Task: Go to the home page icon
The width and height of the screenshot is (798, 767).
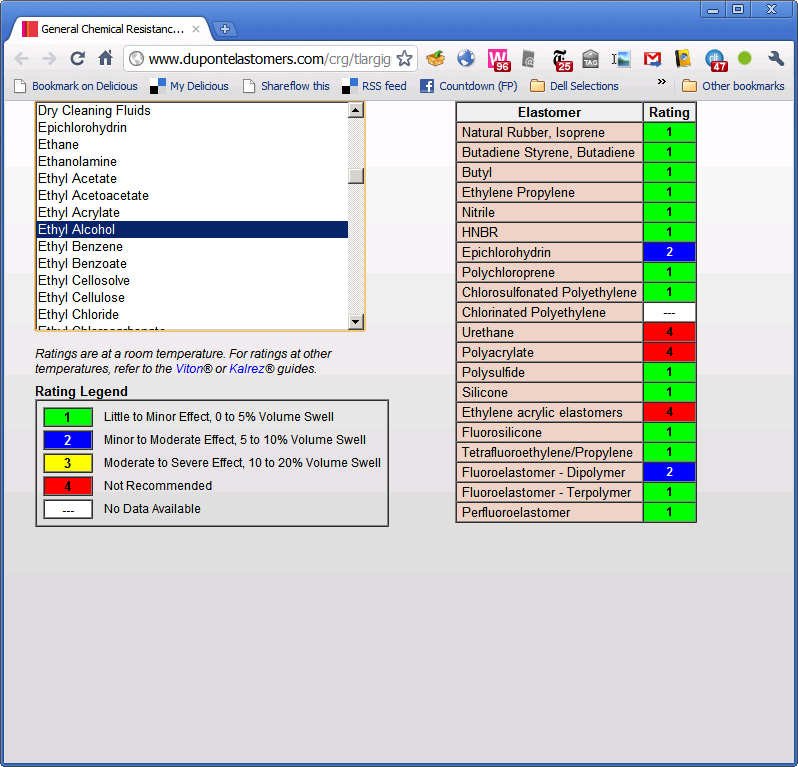Action: coord(105,59)
